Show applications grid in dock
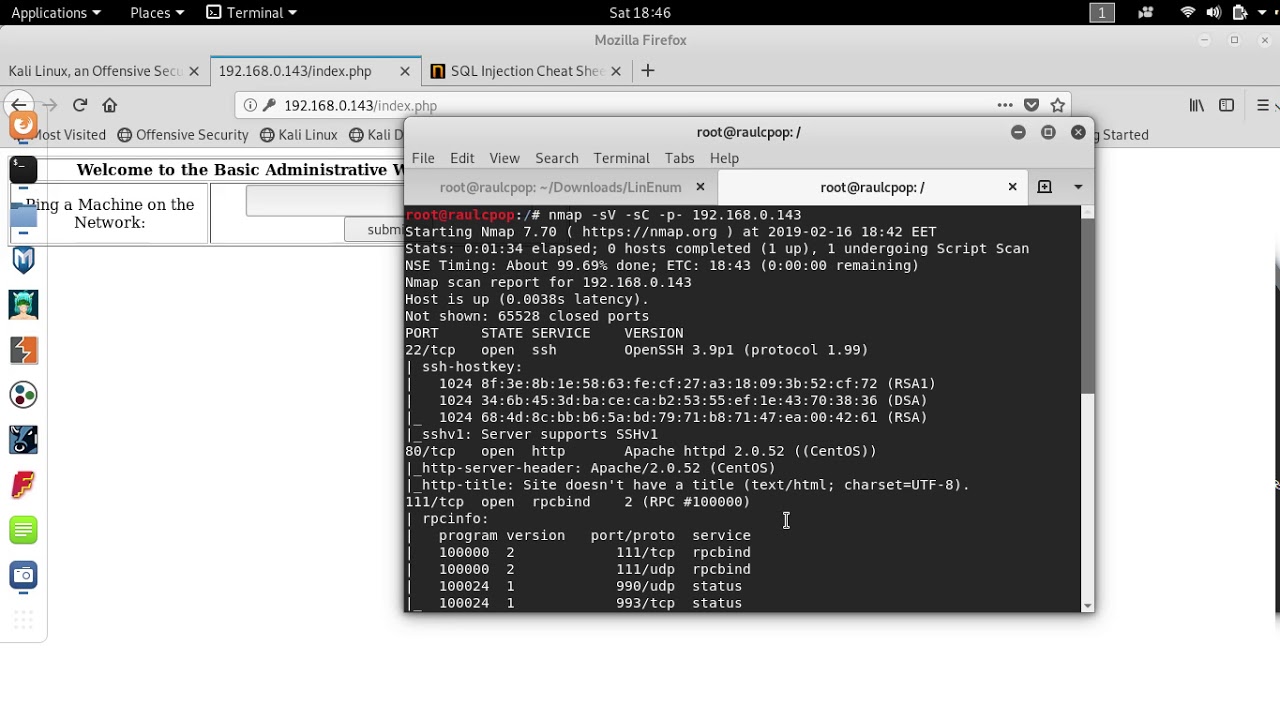This screenshot has height=720, width=1280. [x=23, y=619]
